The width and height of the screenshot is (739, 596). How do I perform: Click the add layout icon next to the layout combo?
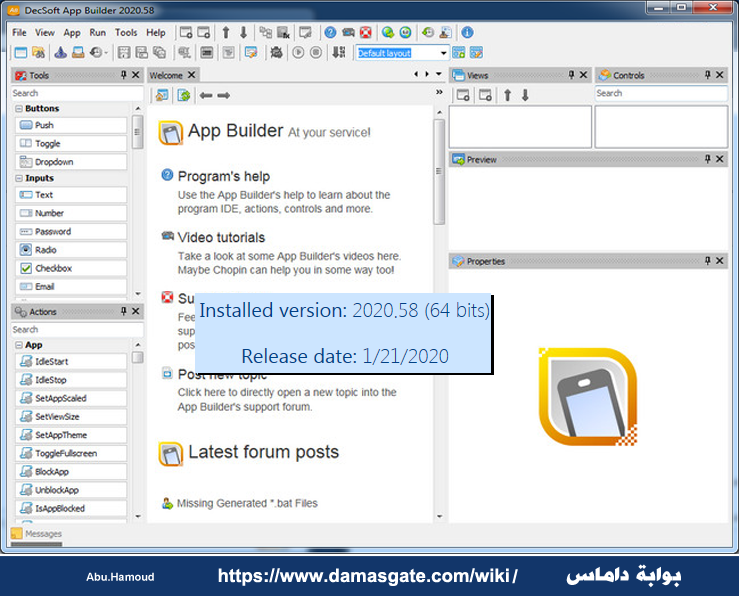coord(459,52)
